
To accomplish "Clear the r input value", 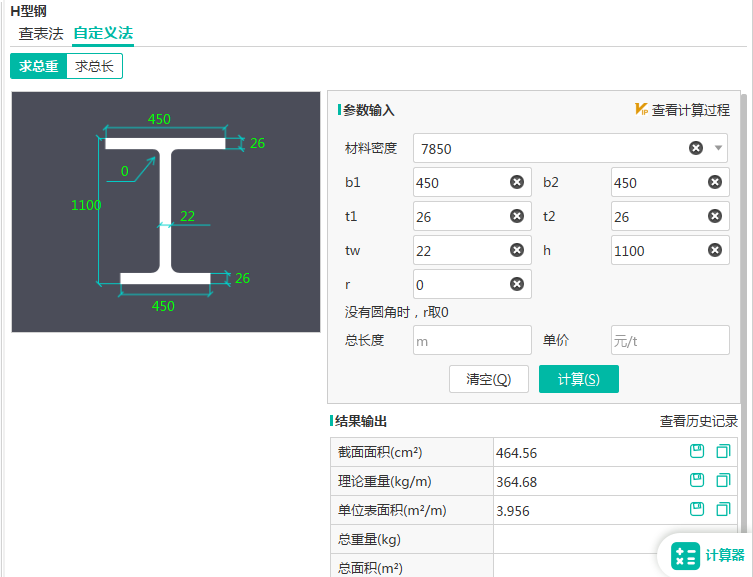I will click(x=517, y=284).
